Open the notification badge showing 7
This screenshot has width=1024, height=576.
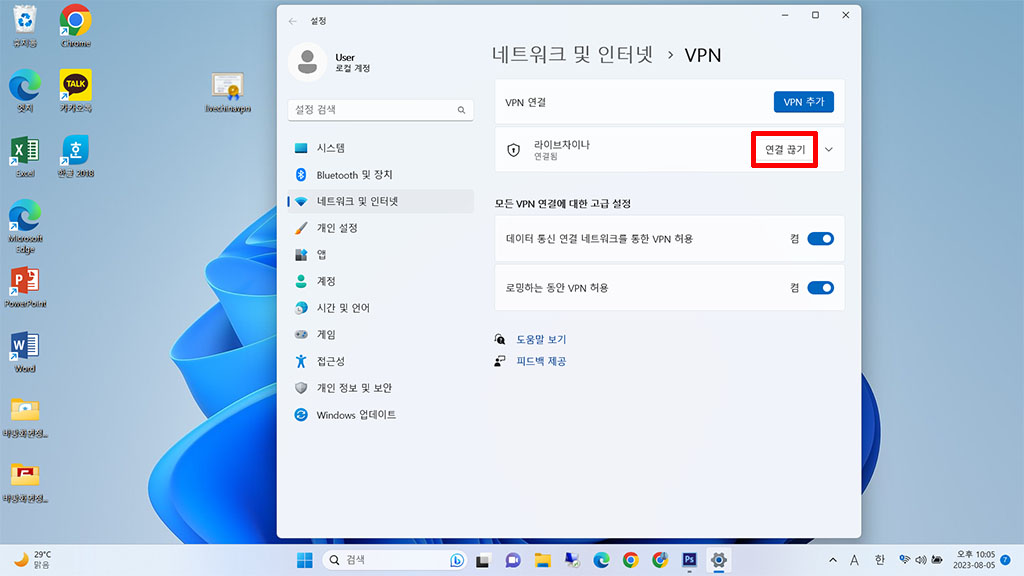(x=1006, y=560)
